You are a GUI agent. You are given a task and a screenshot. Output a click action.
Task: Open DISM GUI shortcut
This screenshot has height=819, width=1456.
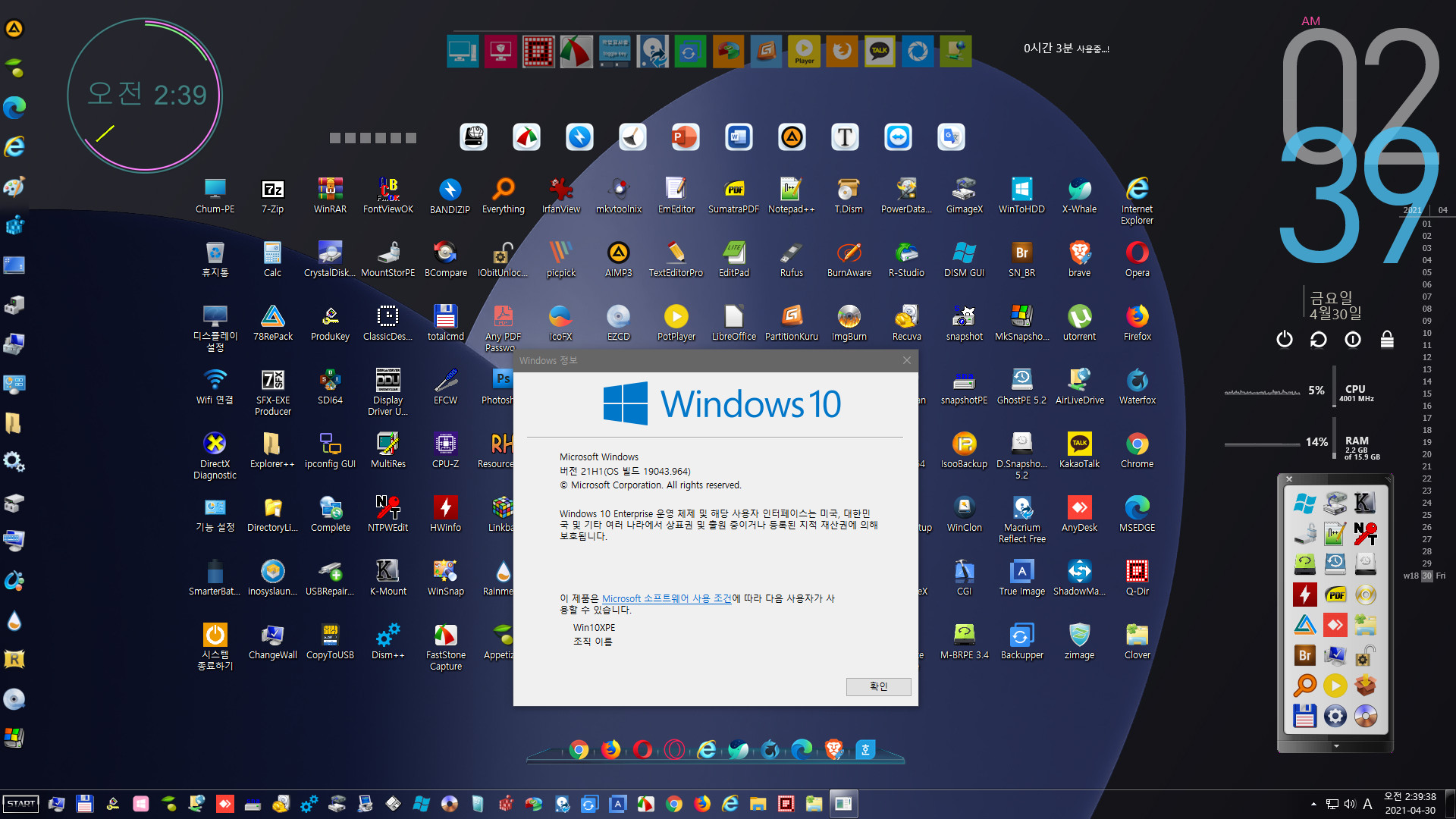pyautogui.click(x=964, y=259)
